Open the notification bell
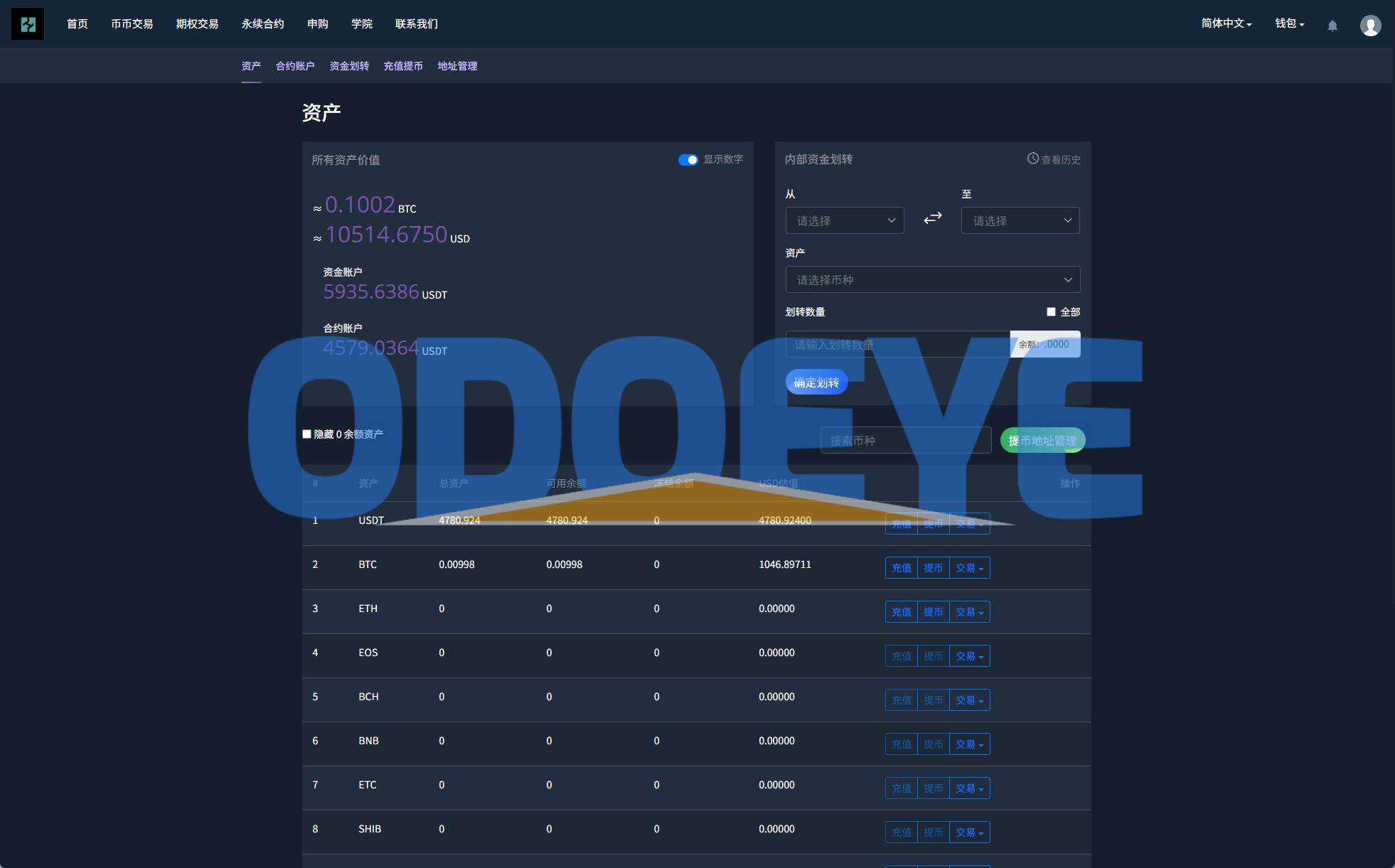1395x868 pixels. click(x=1332, y=26)
